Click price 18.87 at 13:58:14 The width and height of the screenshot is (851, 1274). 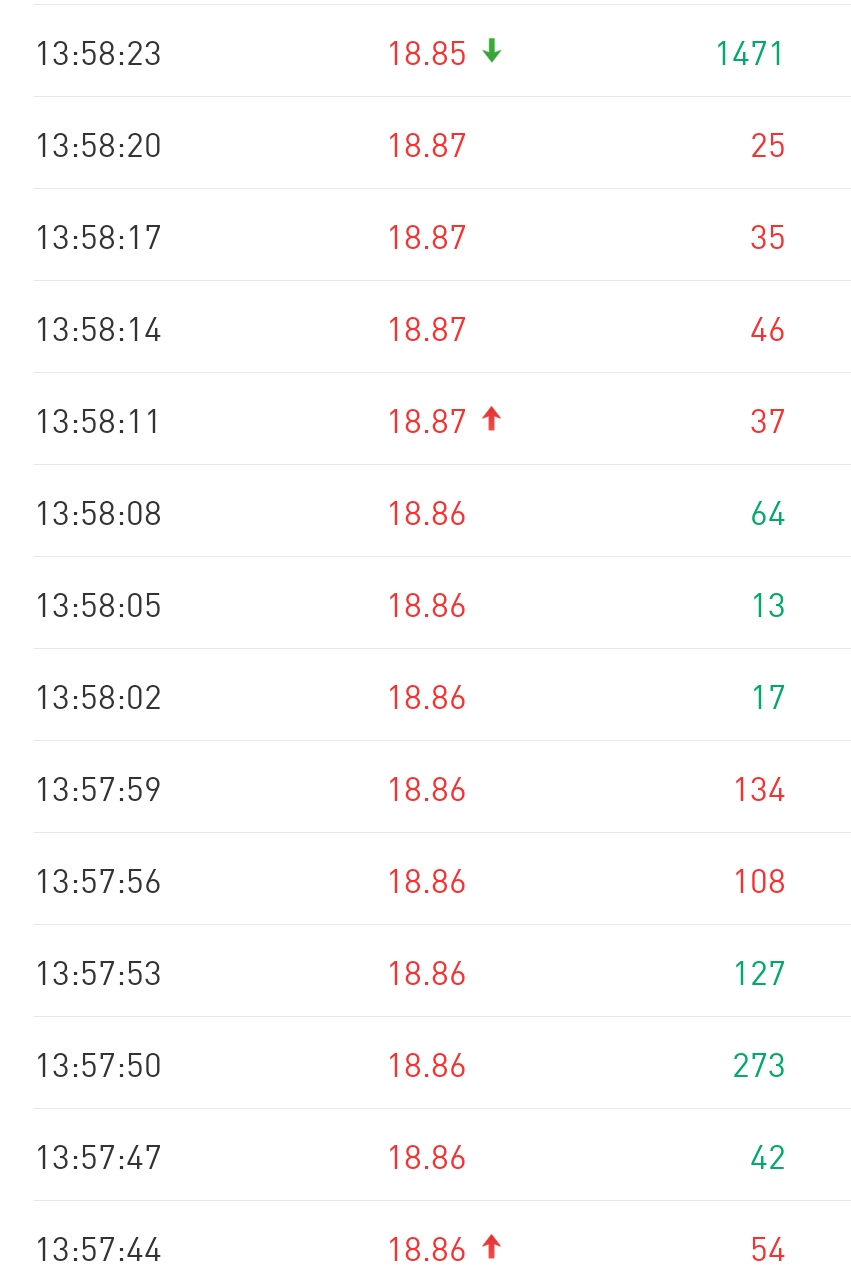click(x=427, y=330)
